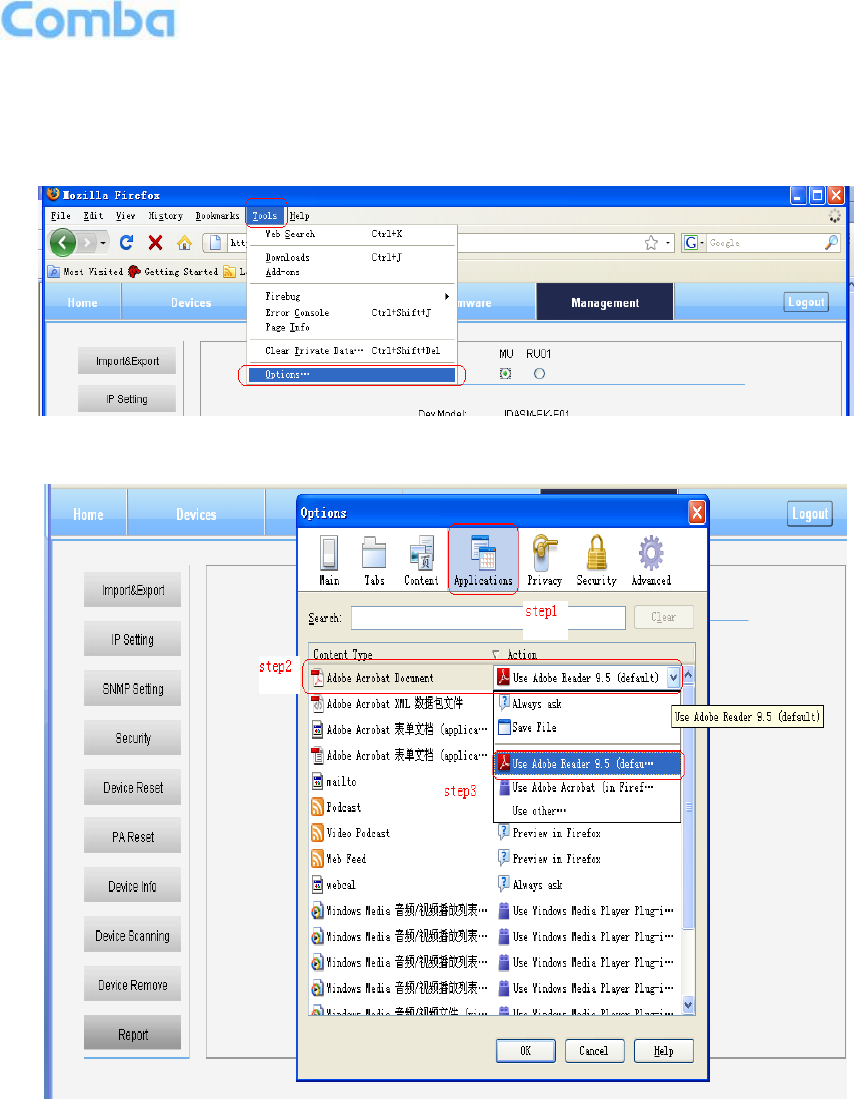Viewport: 854px width, 1099px height.
Task: Open the Security options panel icon
Action: (596, 560)
